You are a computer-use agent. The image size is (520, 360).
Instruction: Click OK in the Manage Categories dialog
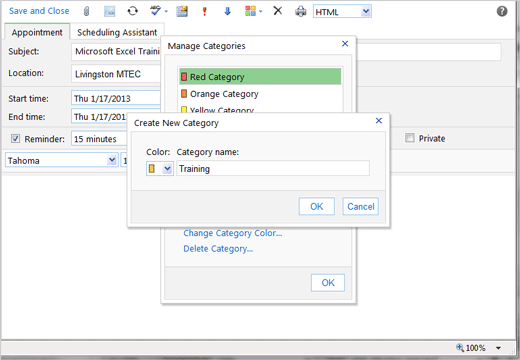click(x=328, y=283)
